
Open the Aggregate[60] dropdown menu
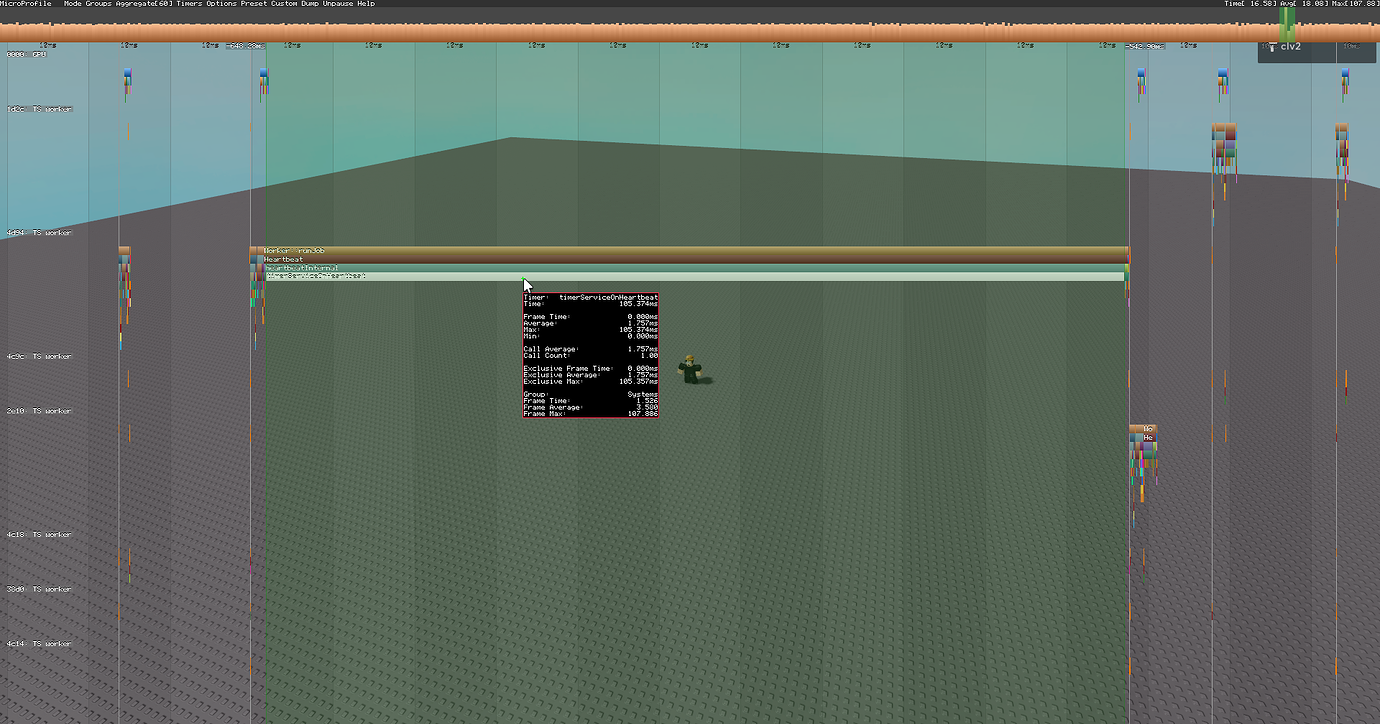[144, 4]
